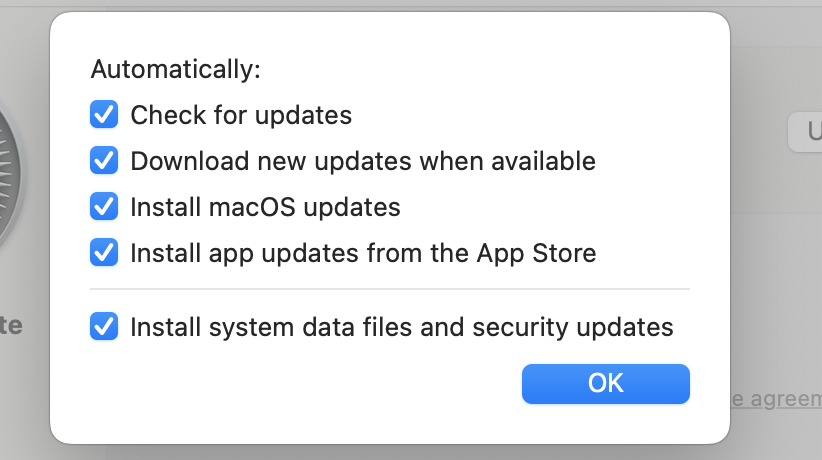Click "Download new updates when available" label

pos(363,161)
